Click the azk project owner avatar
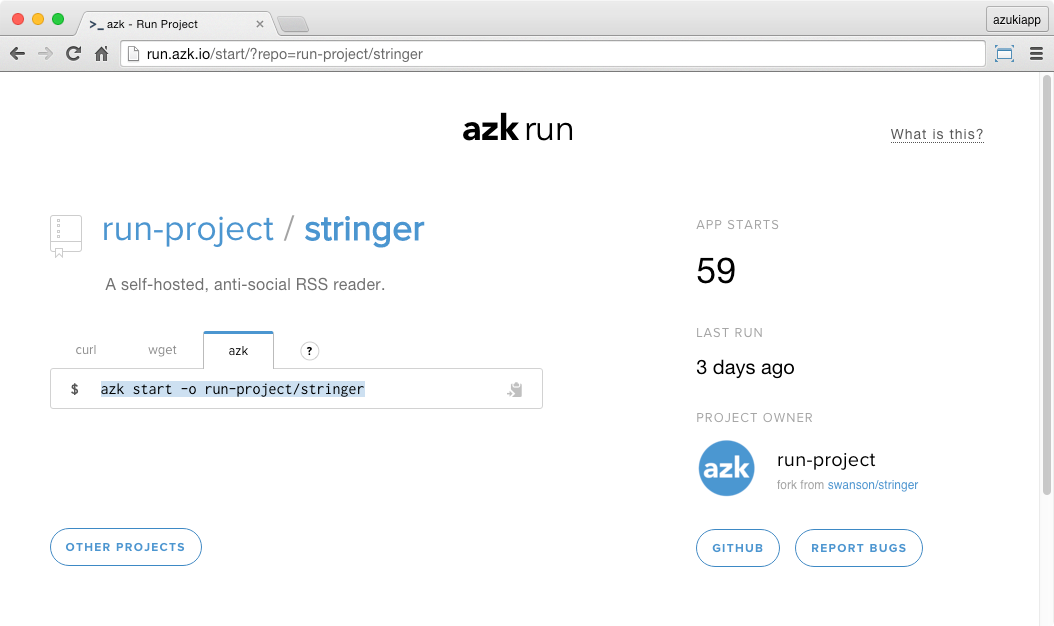 click(x=727, y=468)
